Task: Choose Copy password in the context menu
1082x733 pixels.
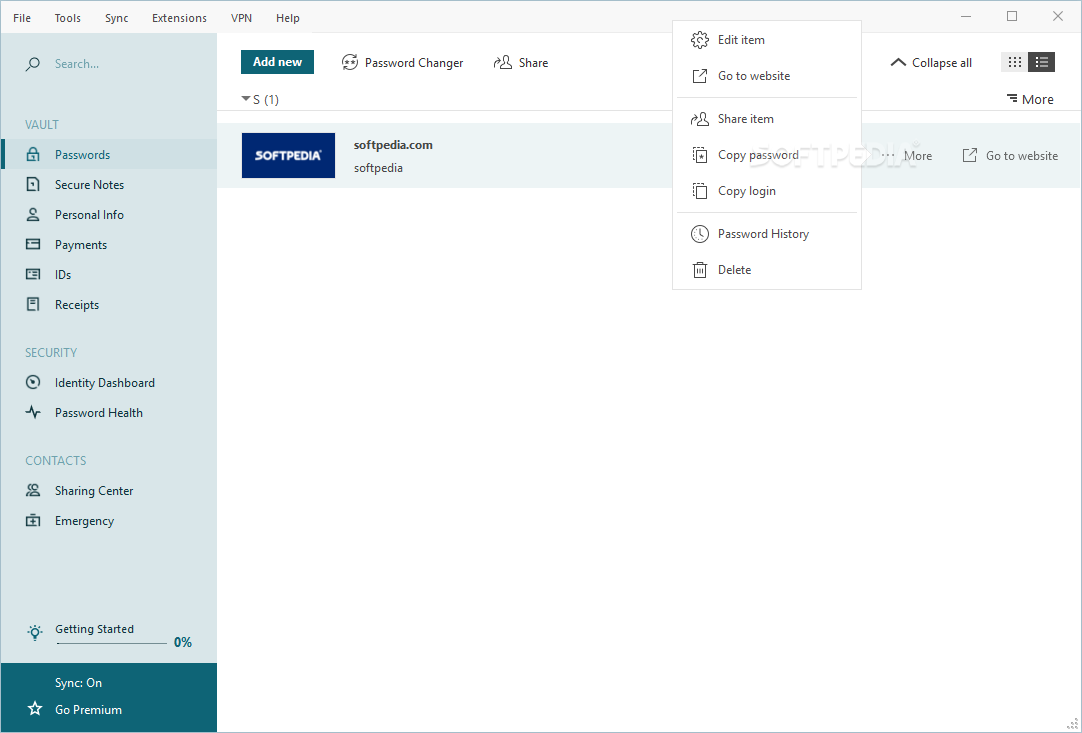Action: coord(767,155)
